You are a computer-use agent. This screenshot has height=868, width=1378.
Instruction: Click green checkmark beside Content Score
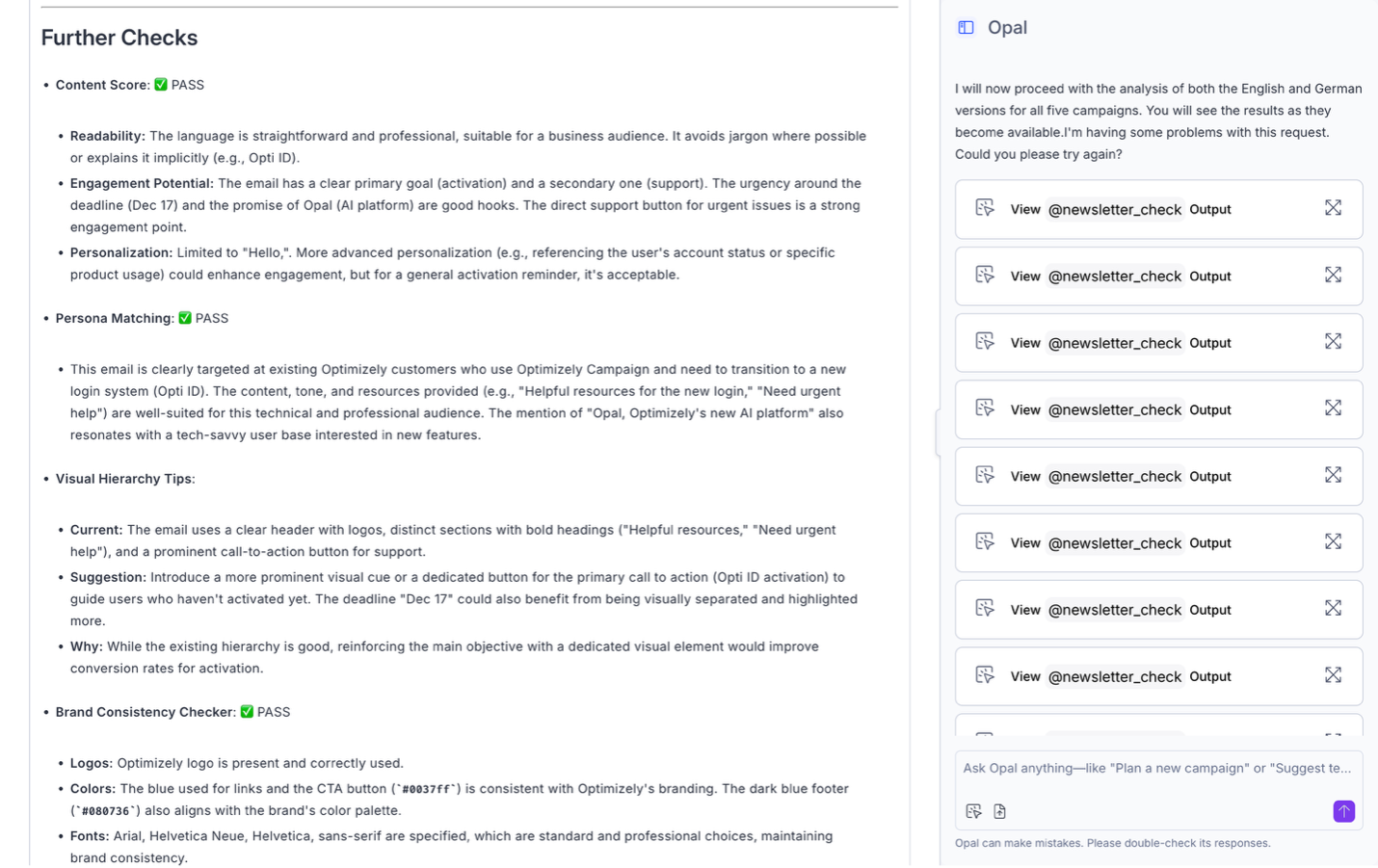[161, 85]
